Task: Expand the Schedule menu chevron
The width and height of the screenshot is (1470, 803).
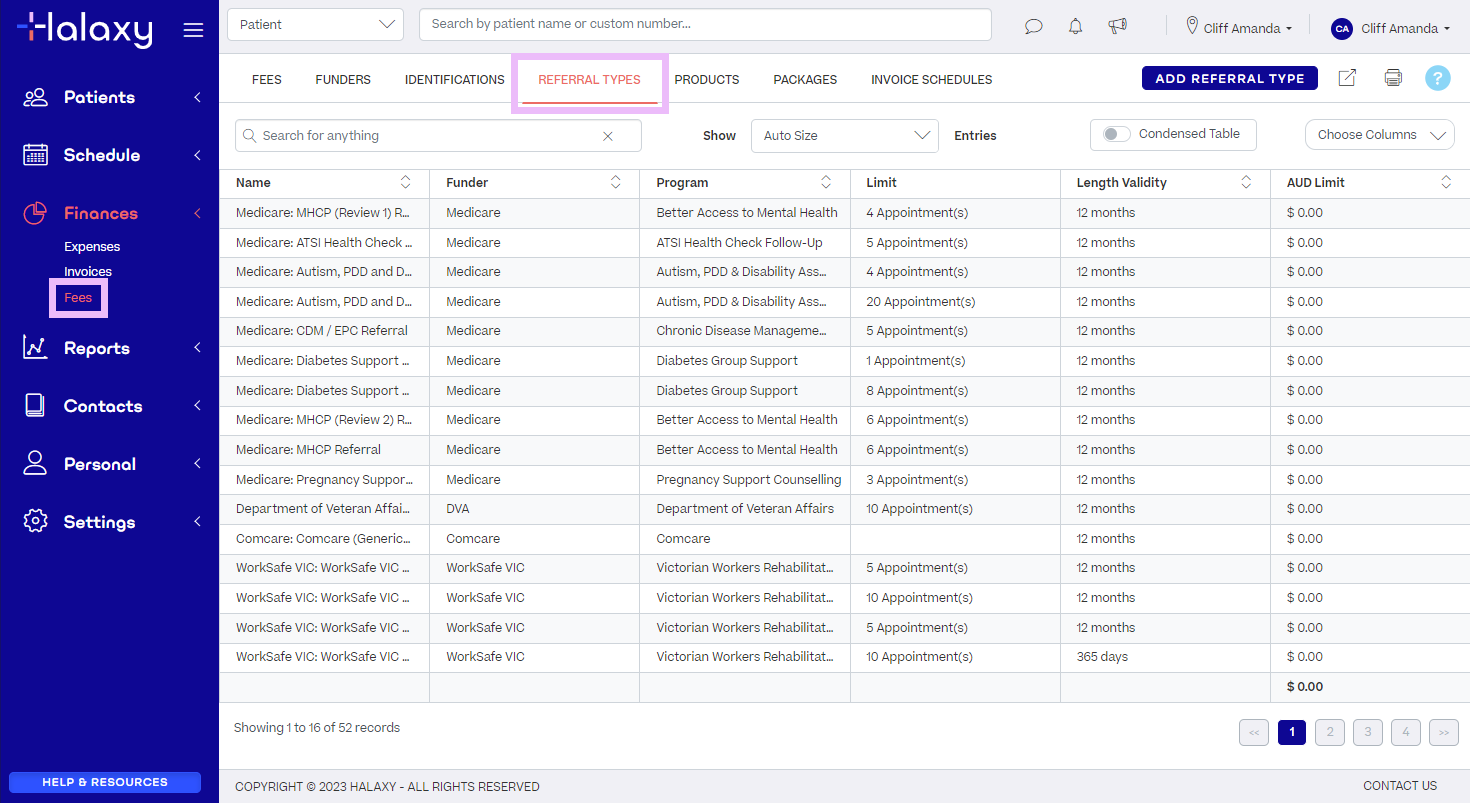Action: (x=197, y=155)
